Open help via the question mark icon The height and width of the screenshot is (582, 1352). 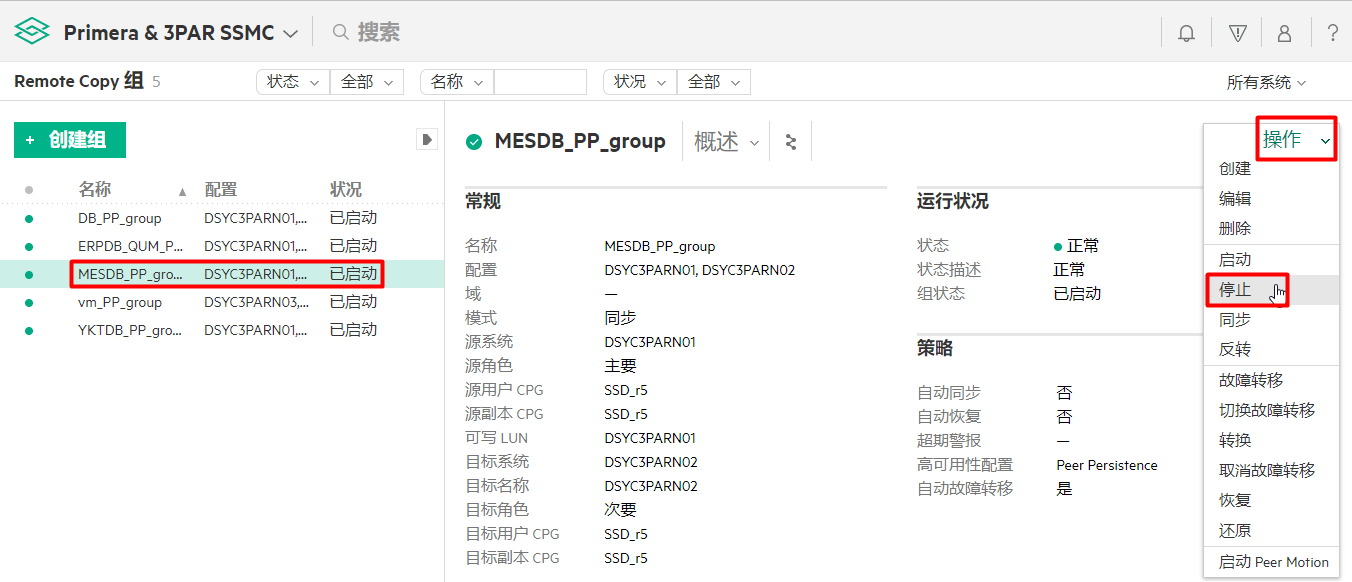[x=1333, y=32]
